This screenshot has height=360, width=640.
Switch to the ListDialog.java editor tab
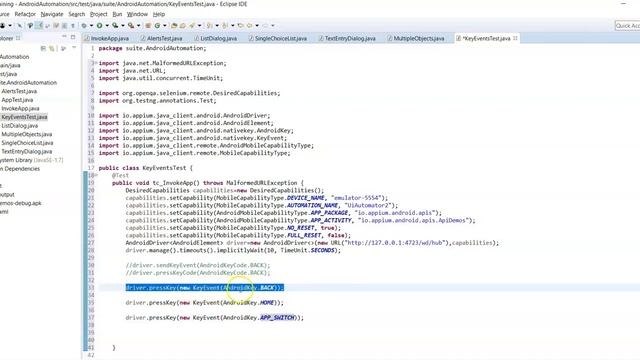(x=216, y=38)
